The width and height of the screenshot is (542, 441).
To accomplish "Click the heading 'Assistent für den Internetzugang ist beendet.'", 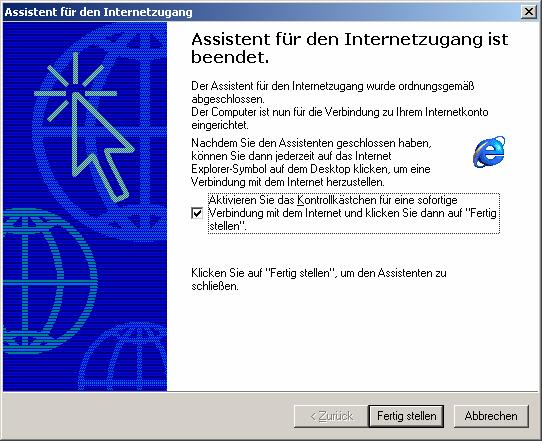I will [x=349, y=48].
